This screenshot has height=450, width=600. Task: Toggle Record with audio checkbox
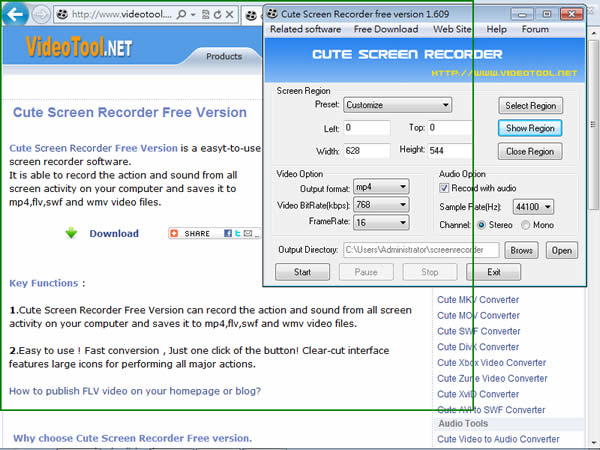click(x=444, y=188)
